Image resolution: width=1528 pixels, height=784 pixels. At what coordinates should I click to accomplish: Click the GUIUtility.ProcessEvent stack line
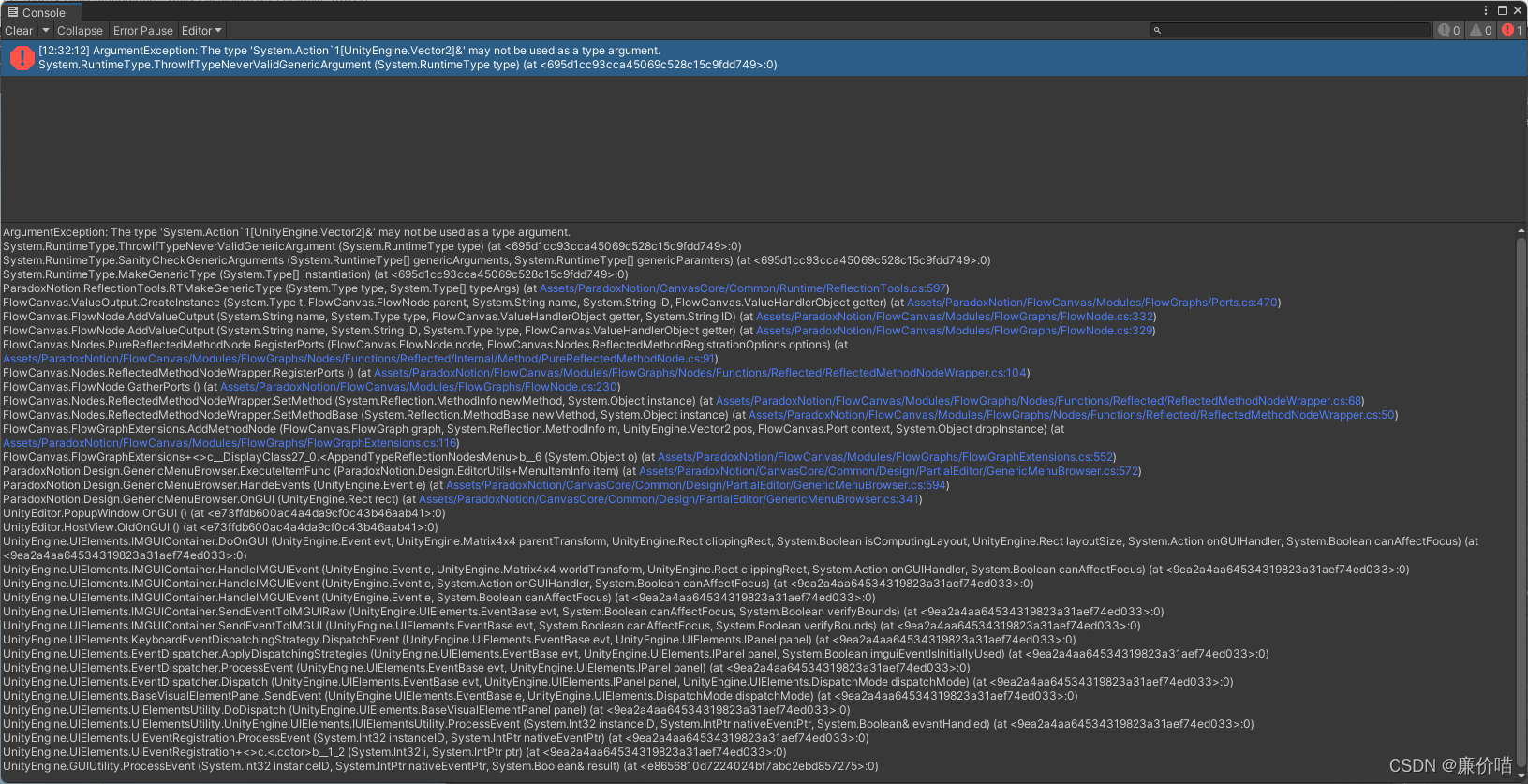pos(440,766)
